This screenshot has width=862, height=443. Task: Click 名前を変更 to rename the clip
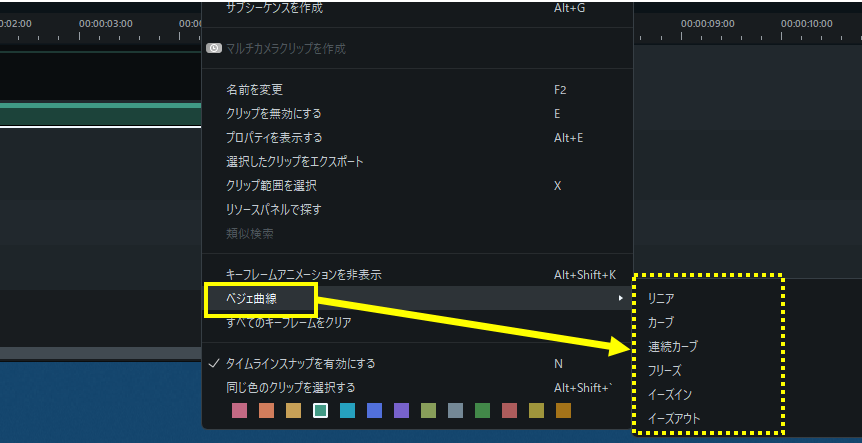254,89
